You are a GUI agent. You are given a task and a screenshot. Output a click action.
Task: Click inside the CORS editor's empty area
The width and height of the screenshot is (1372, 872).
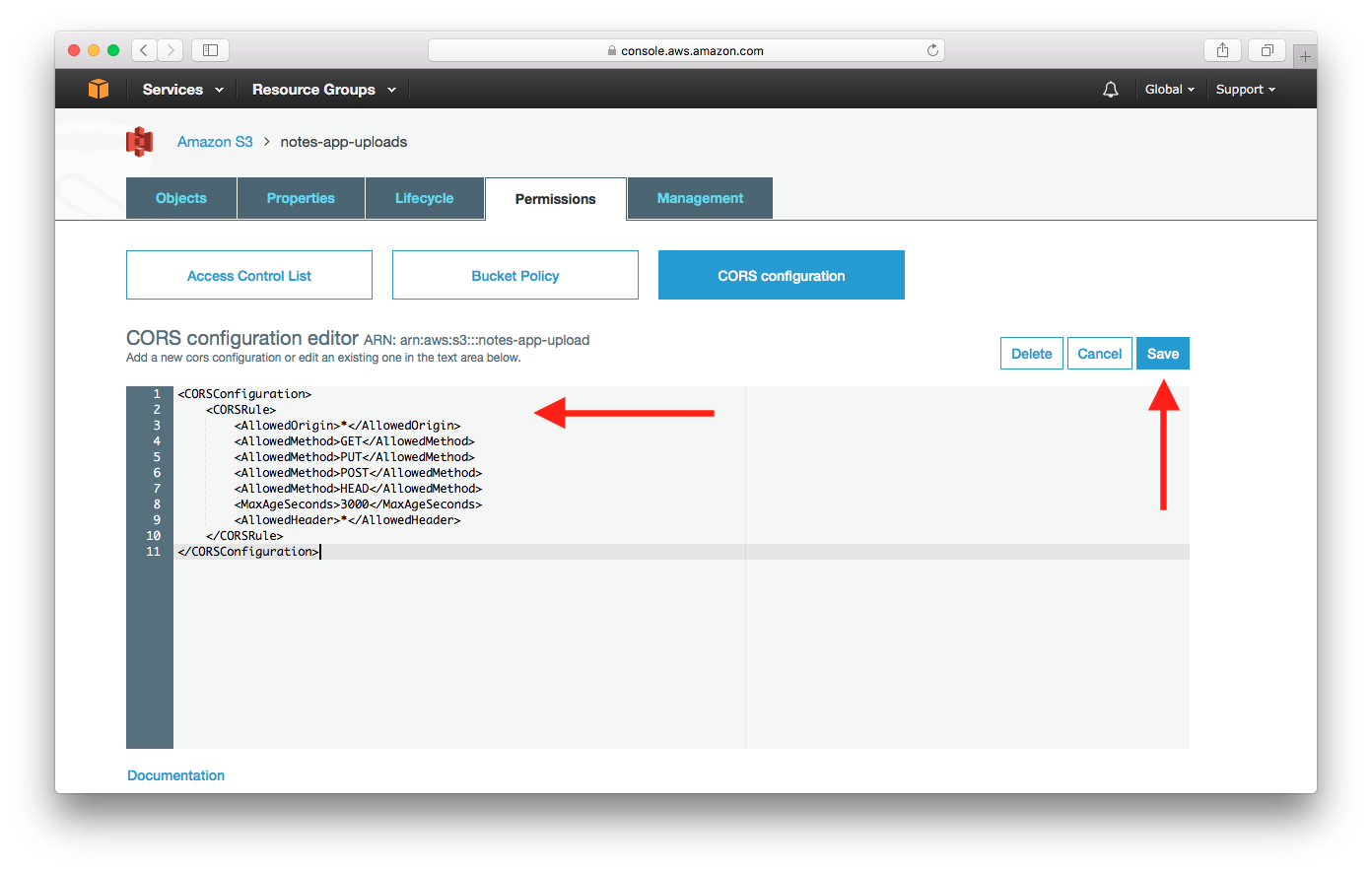pos(681,653)
